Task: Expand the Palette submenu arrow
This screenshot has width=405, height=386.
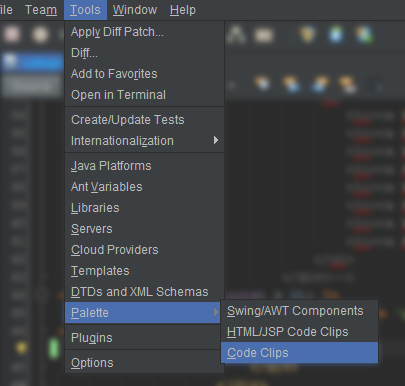Action: click(216, 312)
